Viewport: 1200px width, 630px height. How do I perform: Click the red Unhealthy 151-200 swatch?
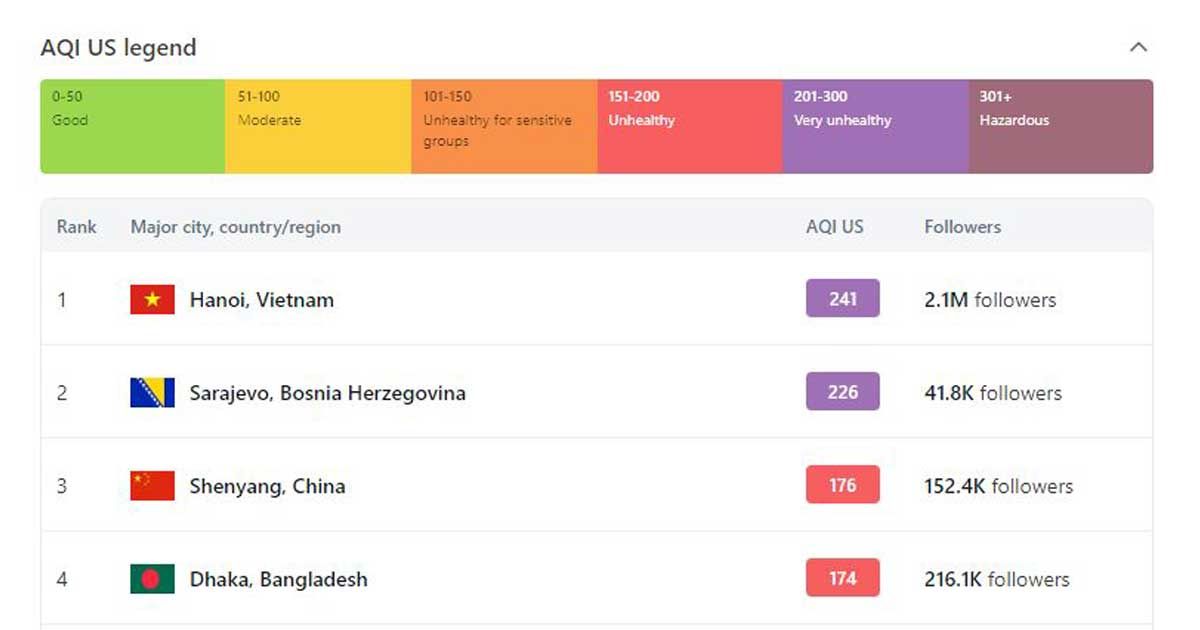[690, 127]
